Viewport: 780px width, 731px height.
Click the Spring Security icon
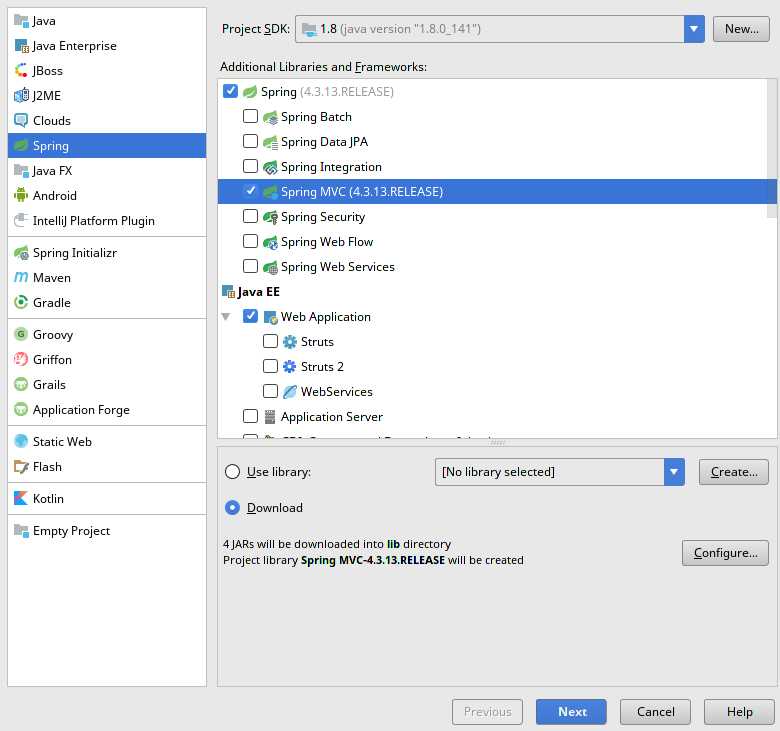(270, 217)
